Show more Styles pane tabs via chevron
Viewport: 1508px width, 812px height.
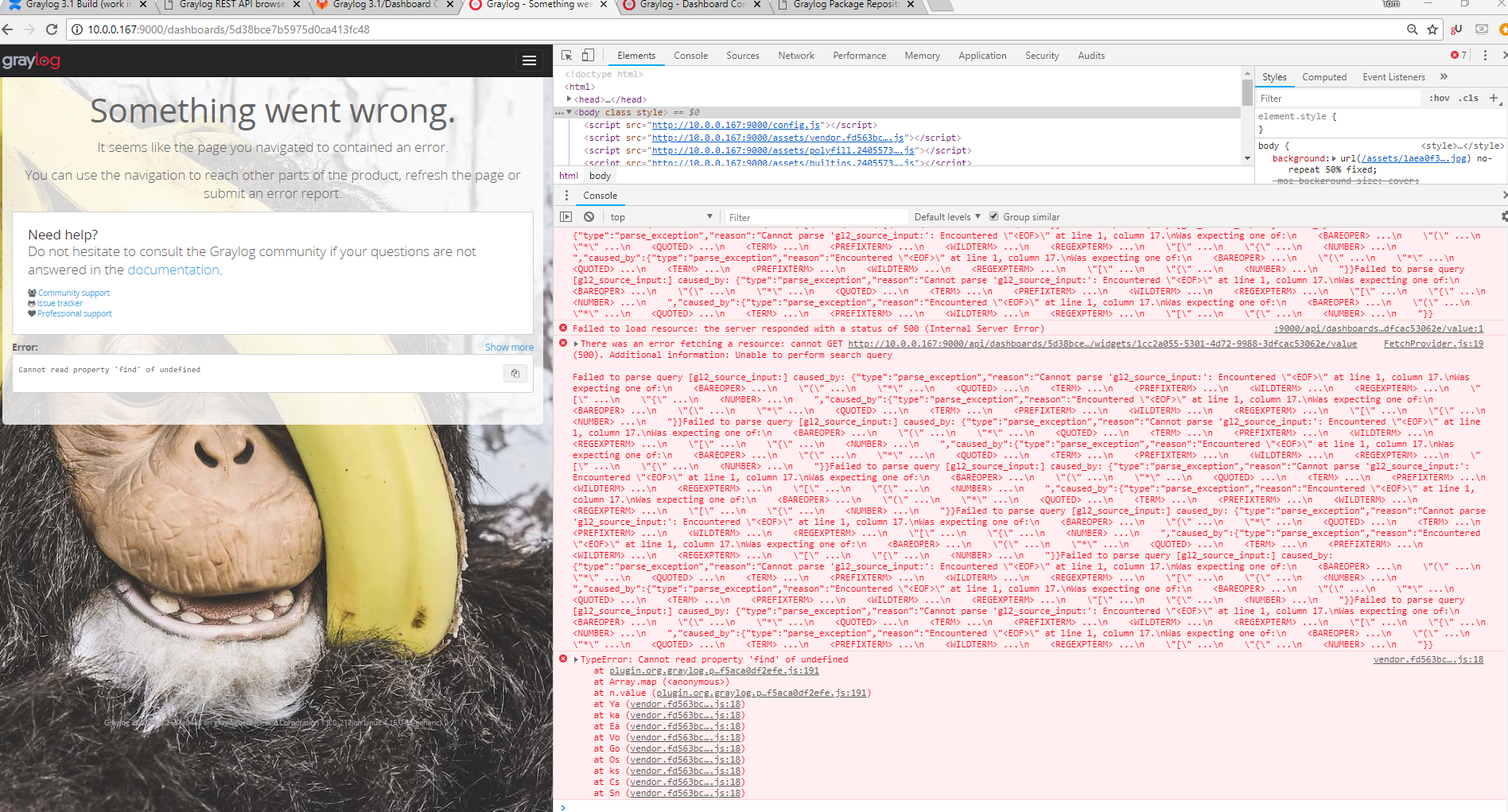[1444, 77]
